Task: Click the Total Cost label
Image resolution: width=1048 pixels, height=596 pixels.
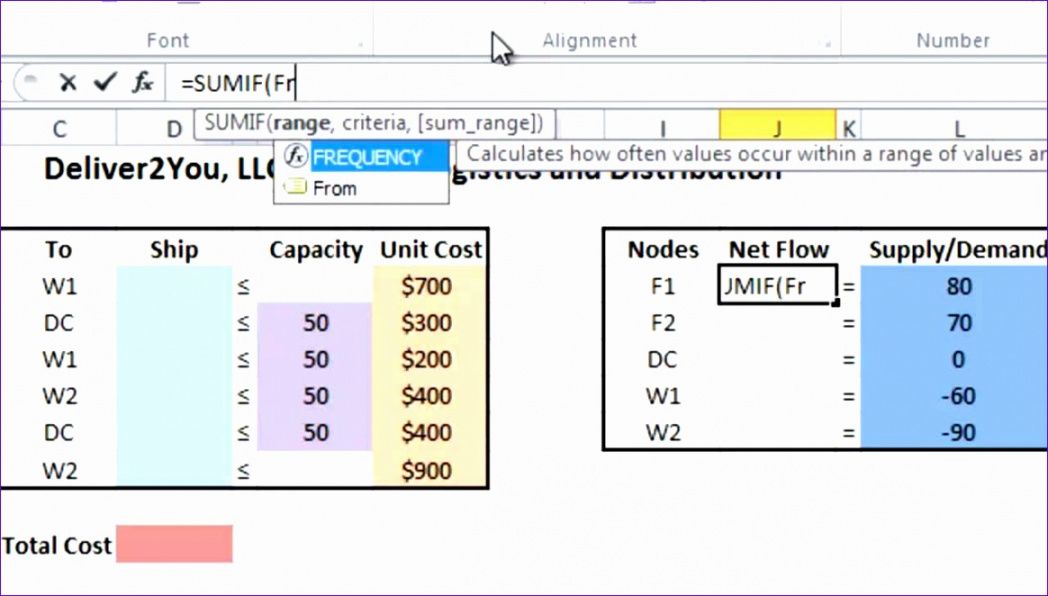Action: (57, 545)
